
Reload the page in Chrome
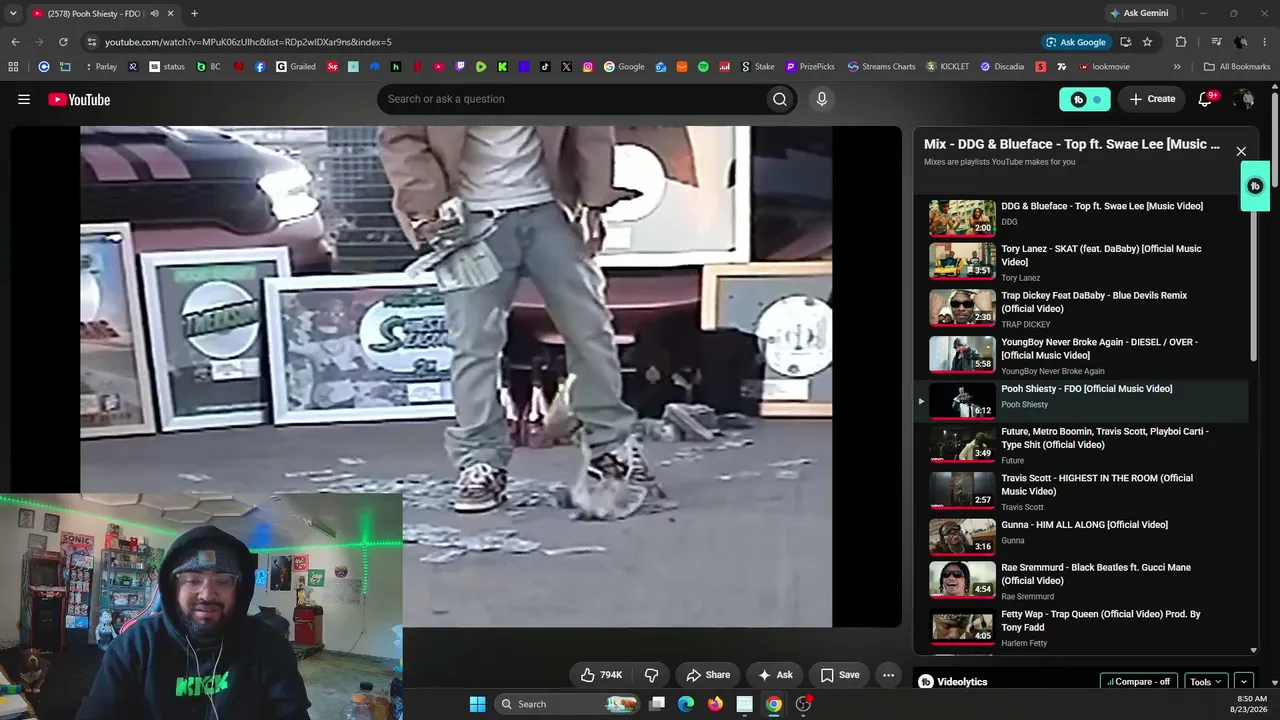pyautogui.click(x=63, y=42)
